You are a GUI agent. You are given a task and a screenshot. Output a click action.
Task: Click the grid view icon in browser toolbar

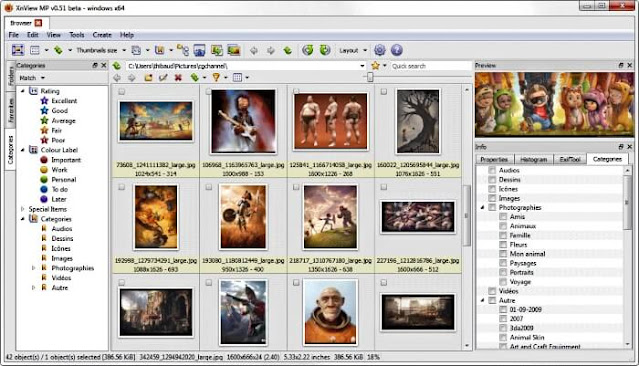(x=237, y=77)
